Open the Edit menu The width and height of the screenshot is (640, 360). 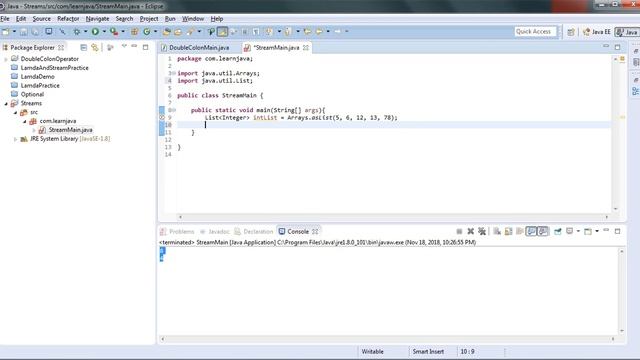click(x=21, y=19)
